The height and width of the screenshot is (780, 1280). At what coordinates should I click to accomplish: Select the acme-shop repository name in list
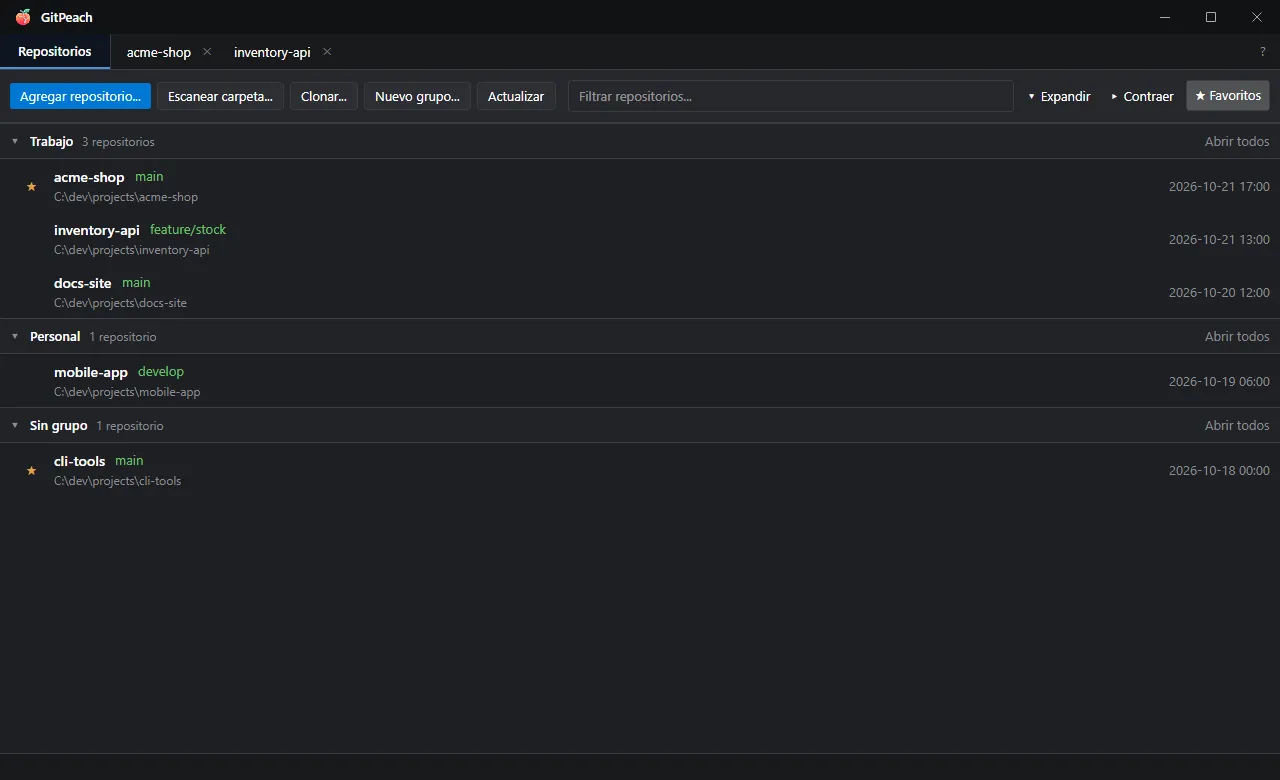(x=89, y=177)
